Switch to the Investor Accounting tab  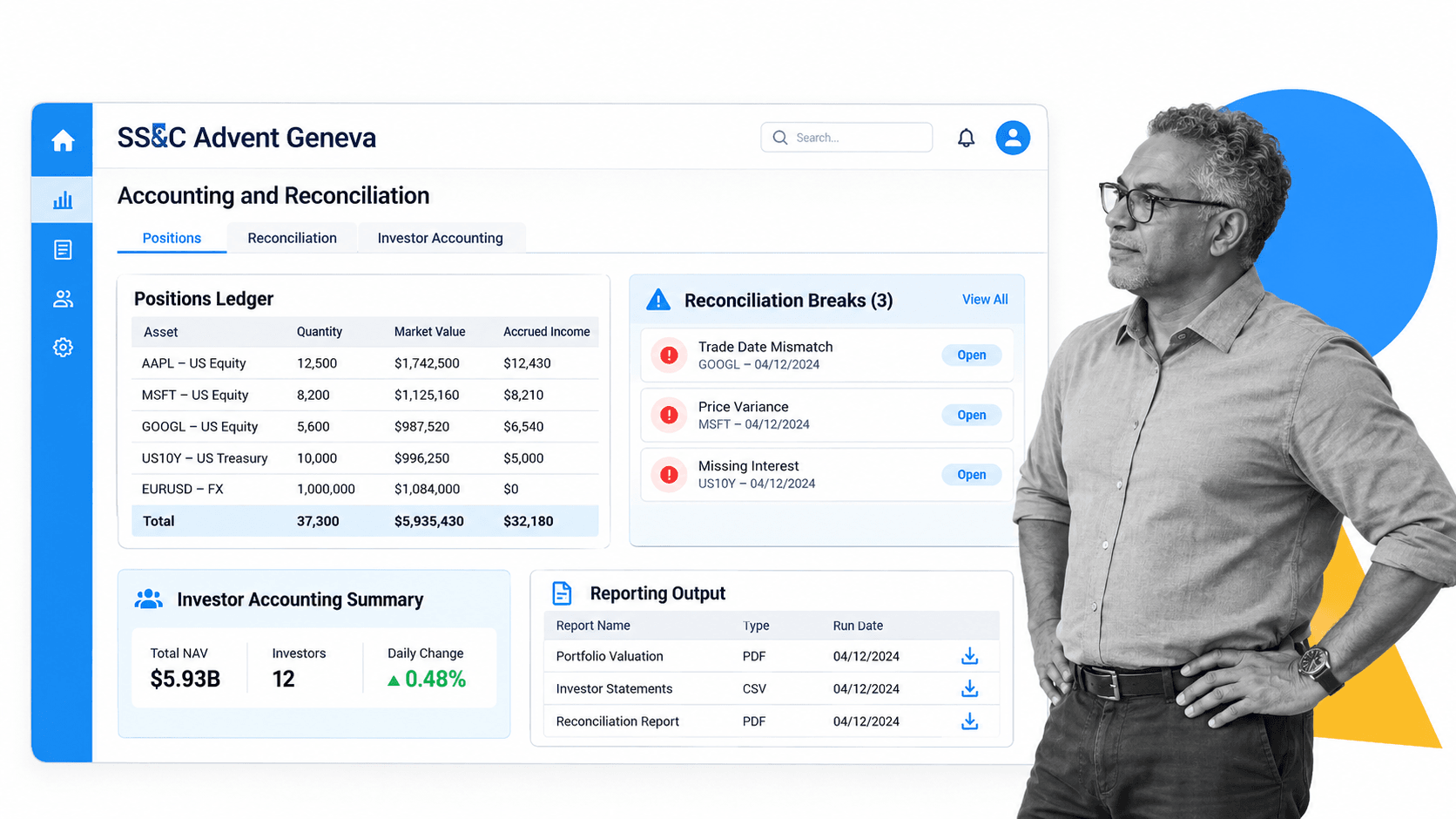pos(440,238)
